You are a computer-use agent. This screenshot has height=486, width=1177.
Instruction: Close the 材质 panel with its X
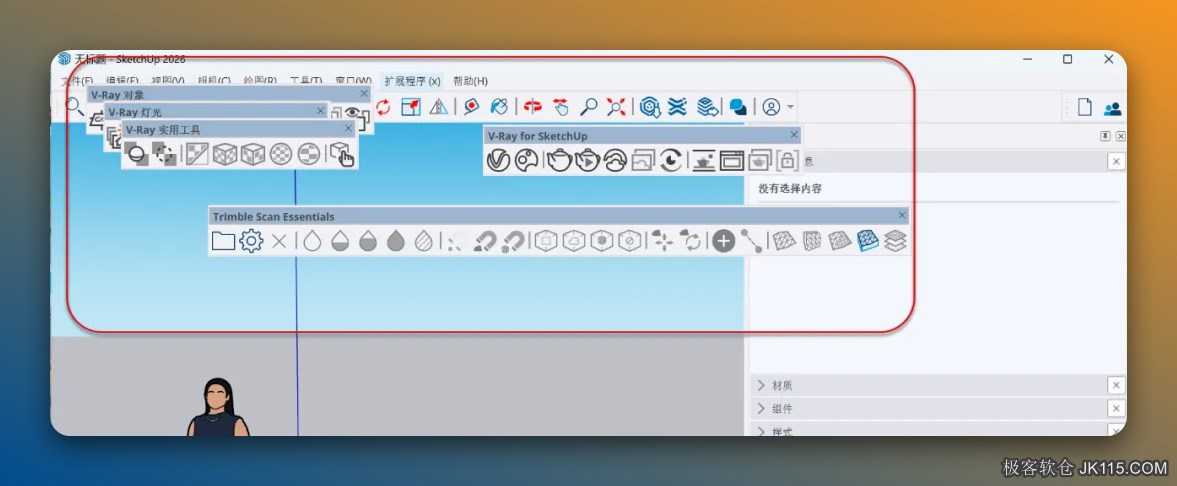coord(1116,385)
